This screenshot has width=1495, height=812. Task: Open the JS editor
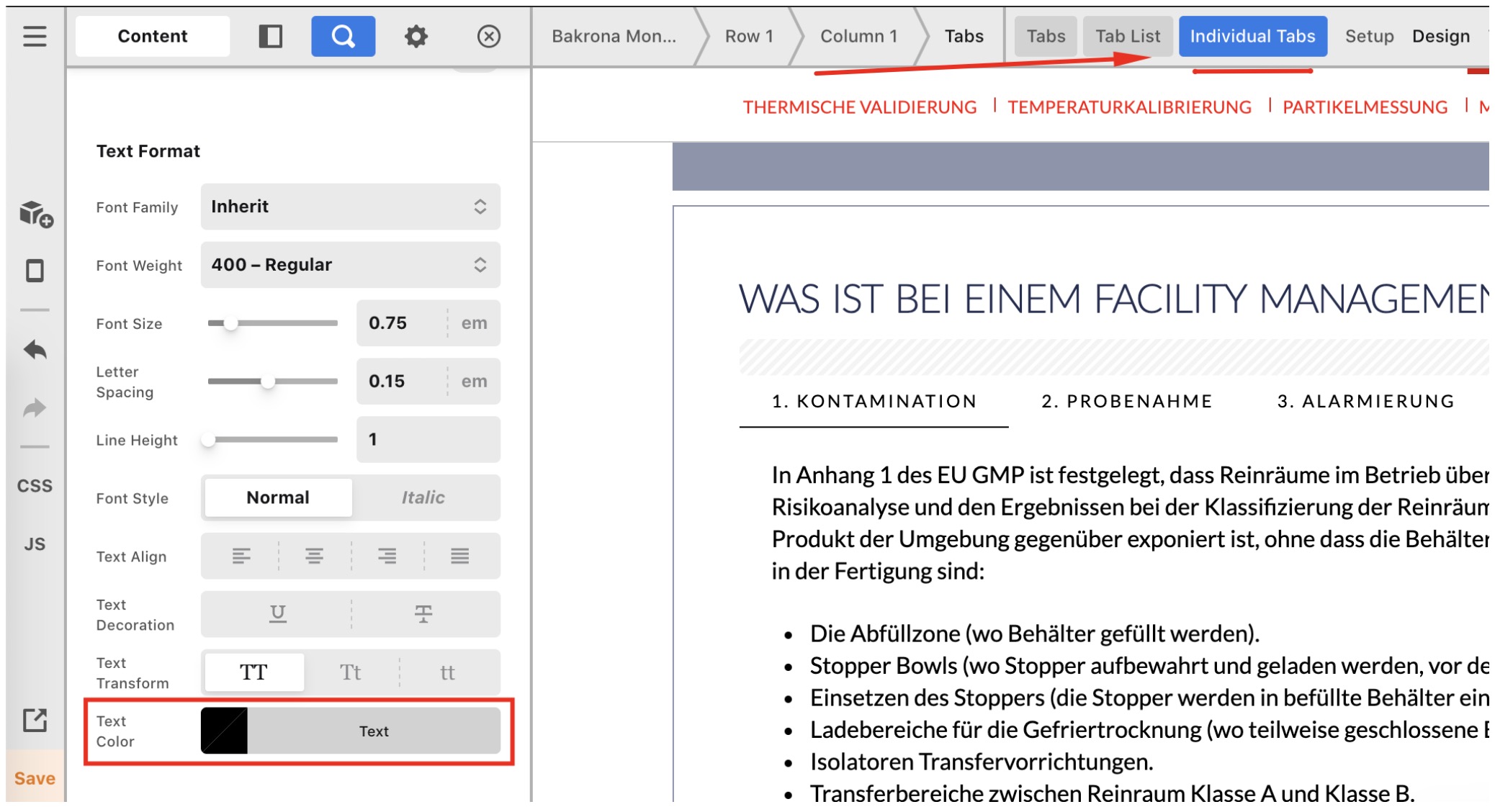pos(35,544)
